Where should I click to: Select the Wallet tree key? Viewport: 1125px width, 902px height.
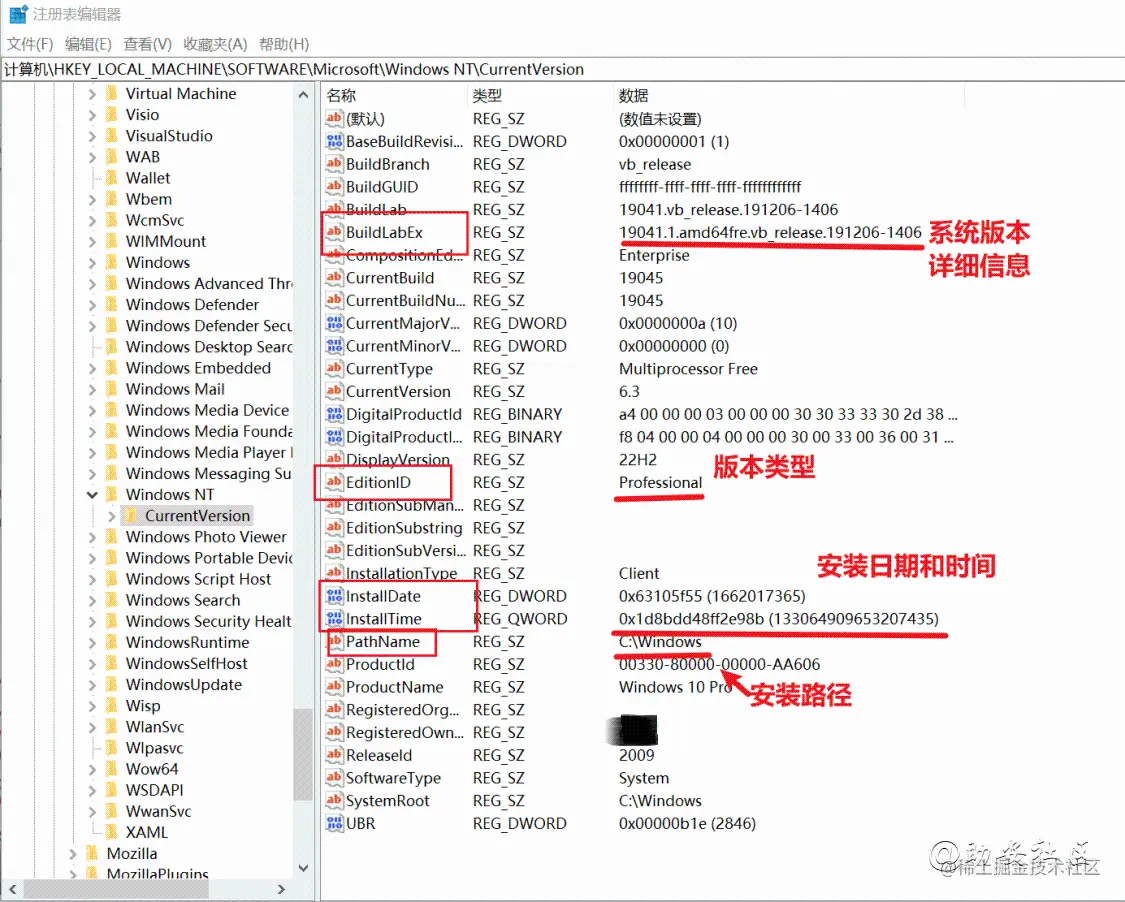(x=148, y=178)
